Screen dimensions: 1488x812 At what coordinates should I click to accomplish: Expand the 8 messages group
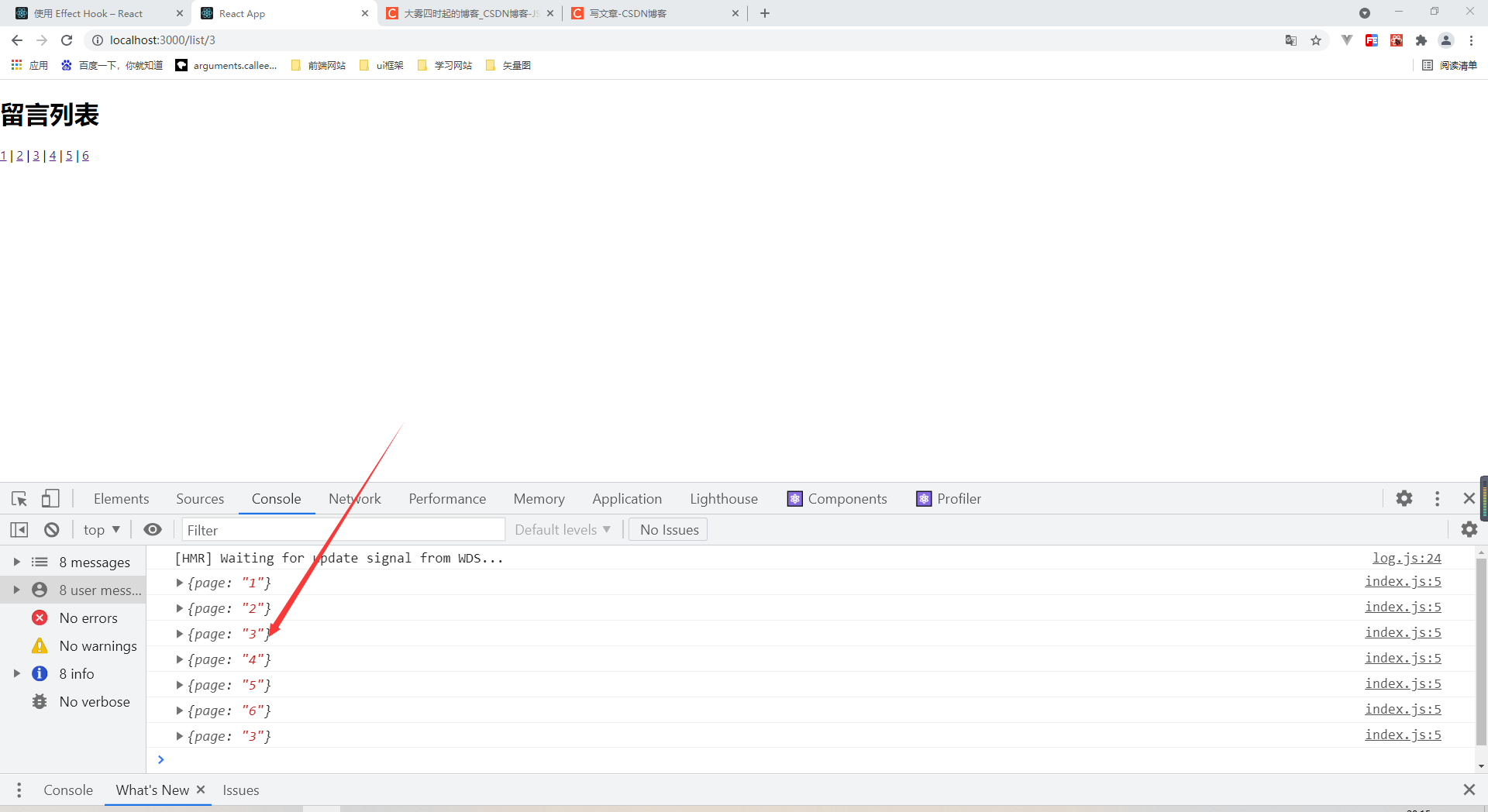tap(16, 562)
